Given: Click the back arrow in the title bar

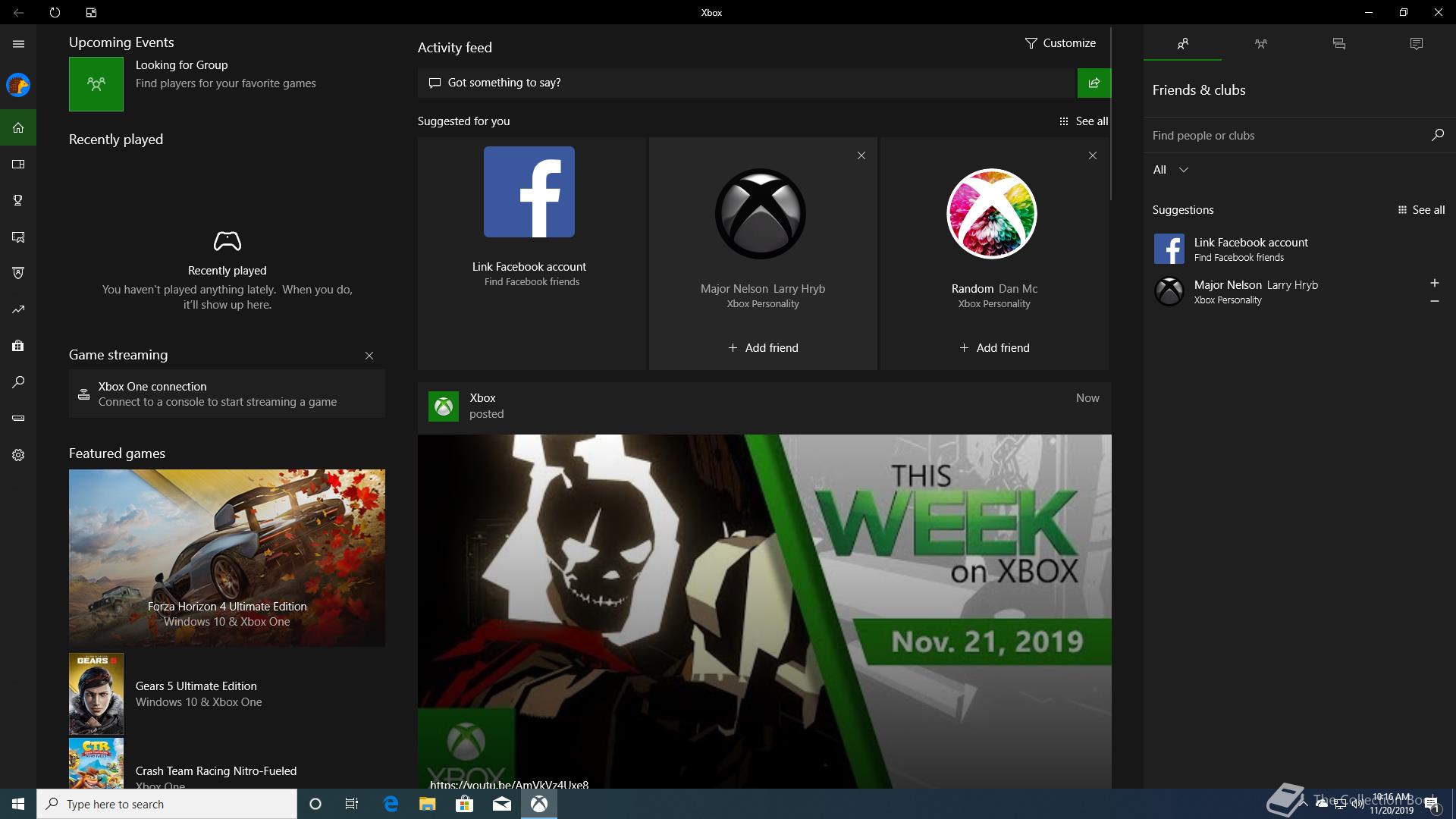Looking at the screenshot, I should (18, 12).
